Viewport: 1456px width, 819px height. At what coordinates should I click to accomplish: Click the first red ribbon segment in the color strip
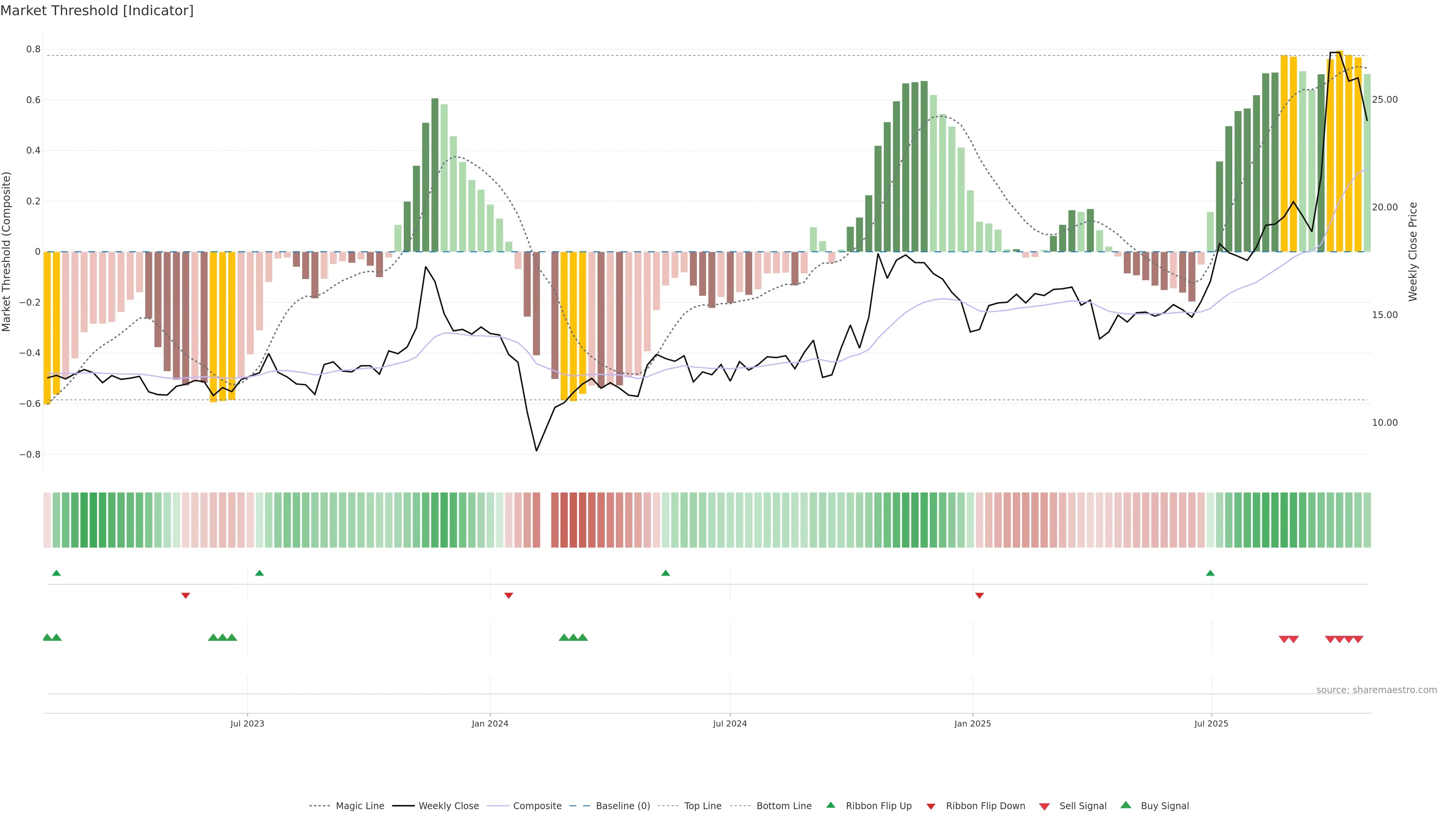(47, 520)
